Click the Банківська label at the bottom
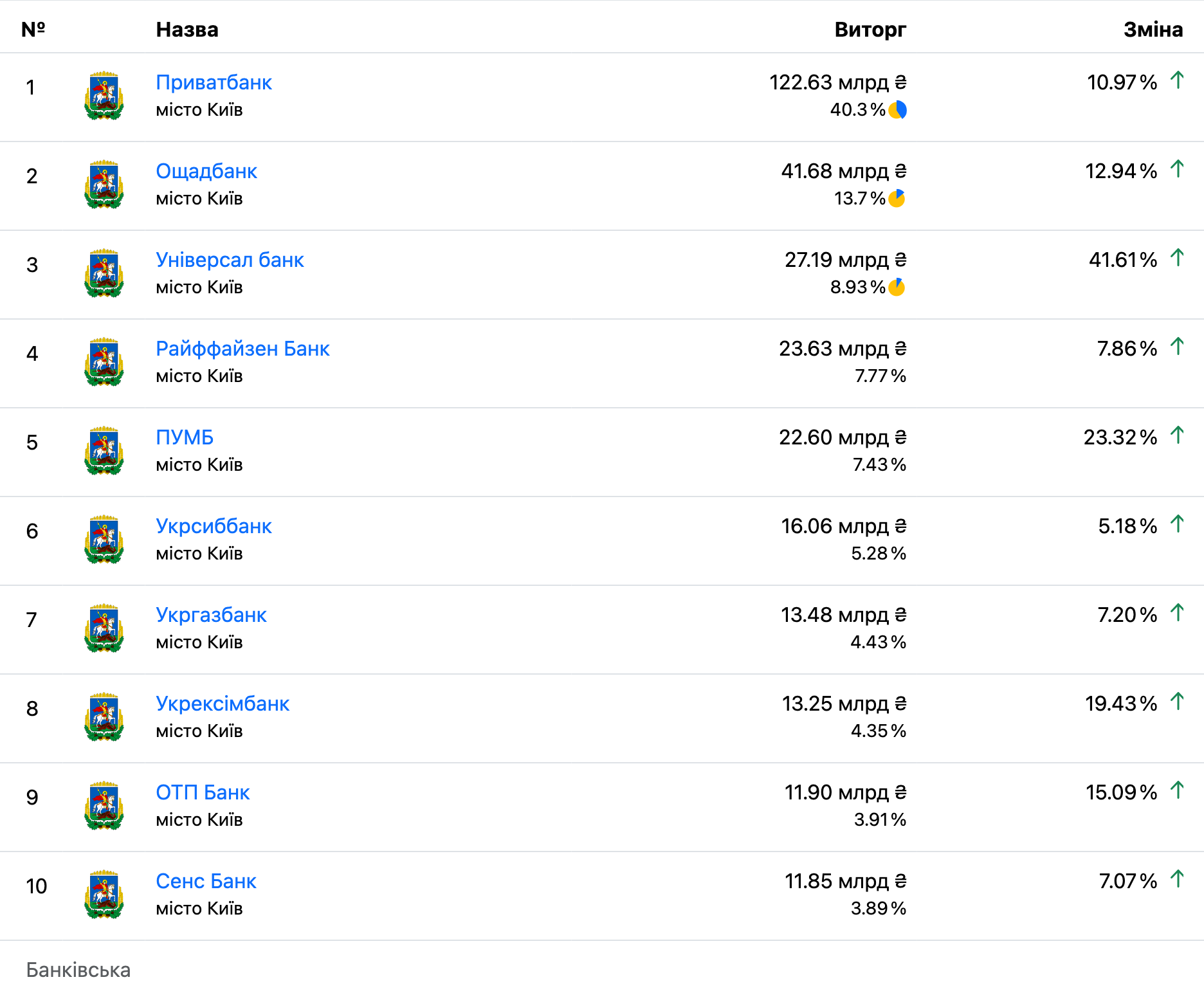Image resolution: width=1204 pixels, height=993 pixels. click(x=78, y=970)
